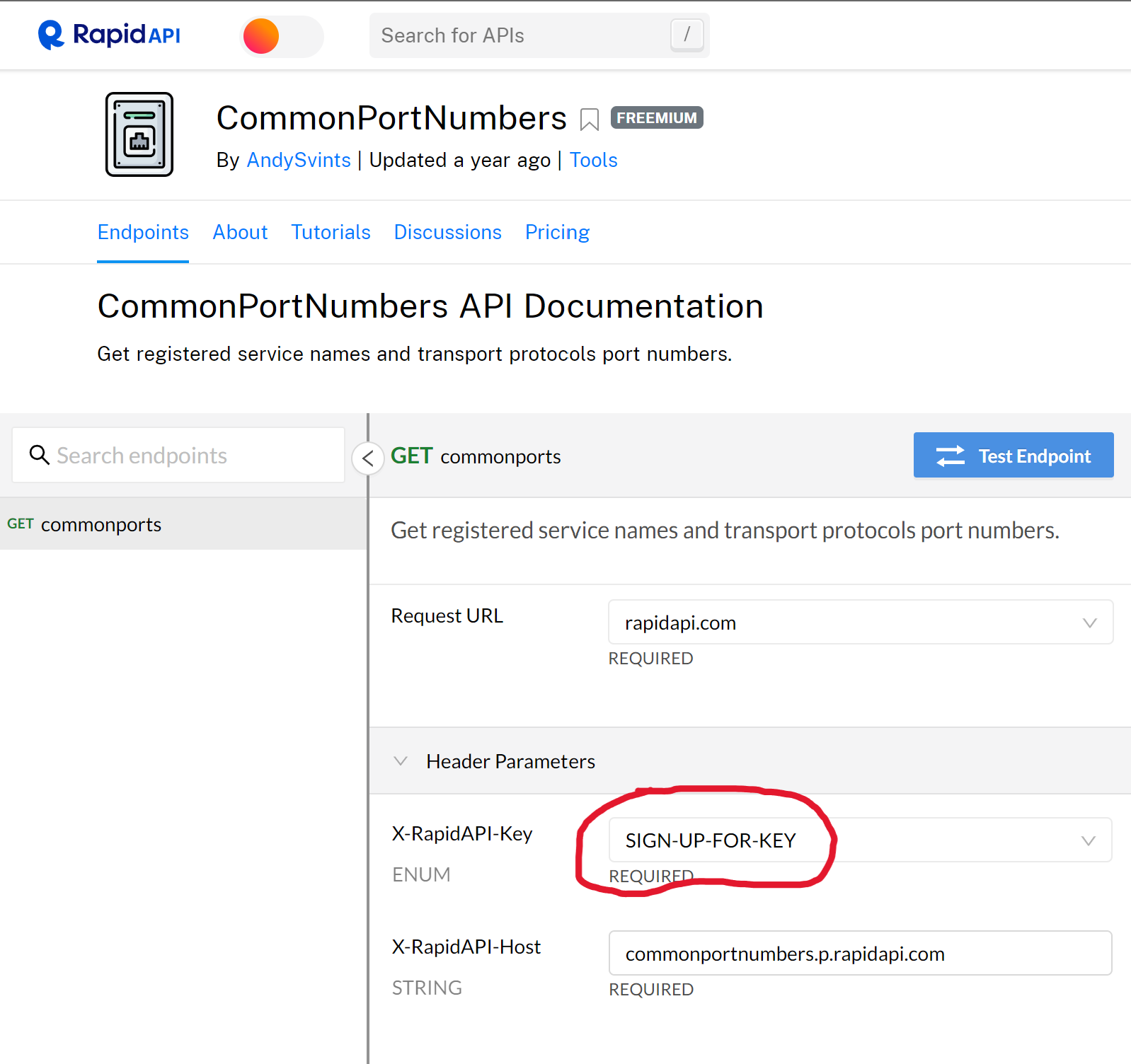Switch to the Discussions tab
1131x1064 pixels.
pos(447,232)
